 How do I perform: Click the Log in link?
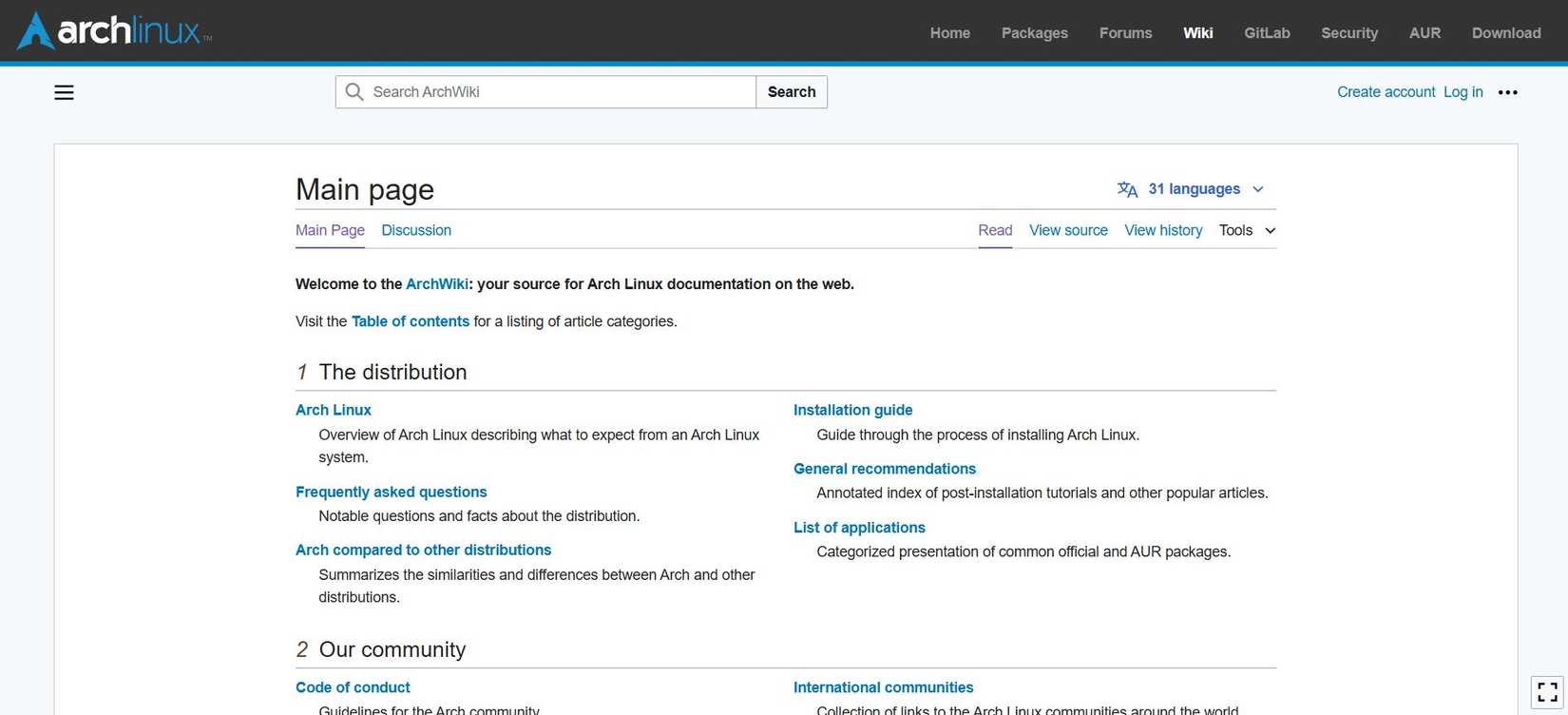tap(1463, 92)
